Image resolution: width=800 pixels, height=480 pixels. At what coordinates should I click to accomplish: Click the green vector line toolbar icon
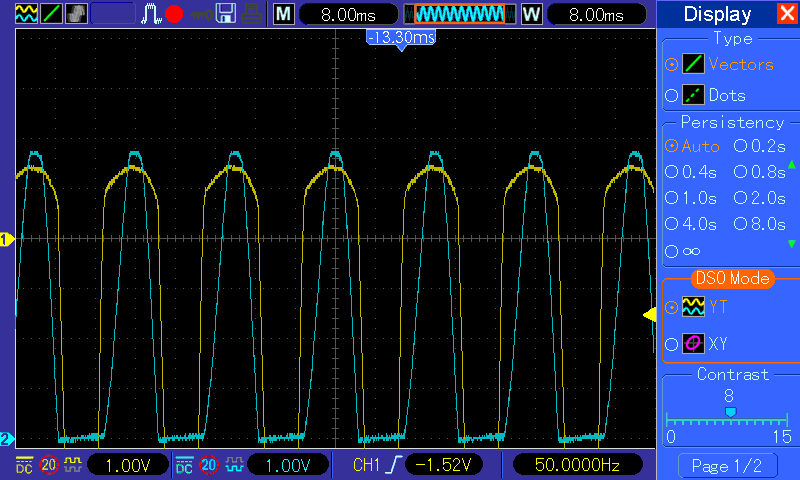[51, 14]
